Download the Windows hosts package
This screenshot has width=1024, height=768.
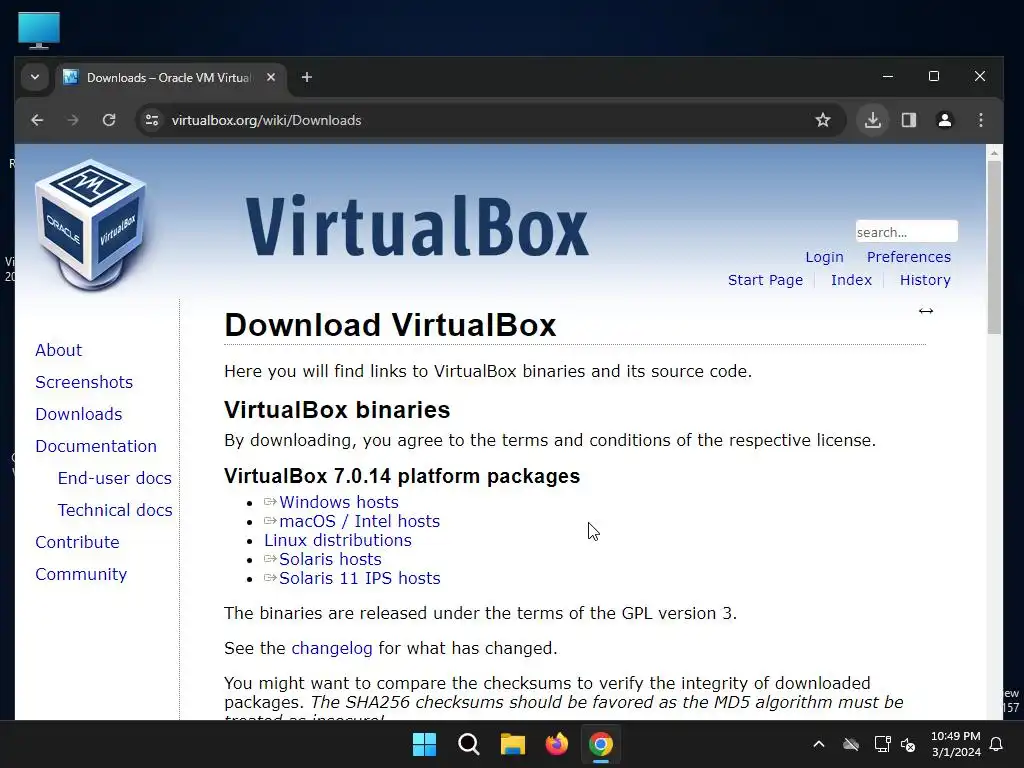pyautogui.click(x=338, y=502)
